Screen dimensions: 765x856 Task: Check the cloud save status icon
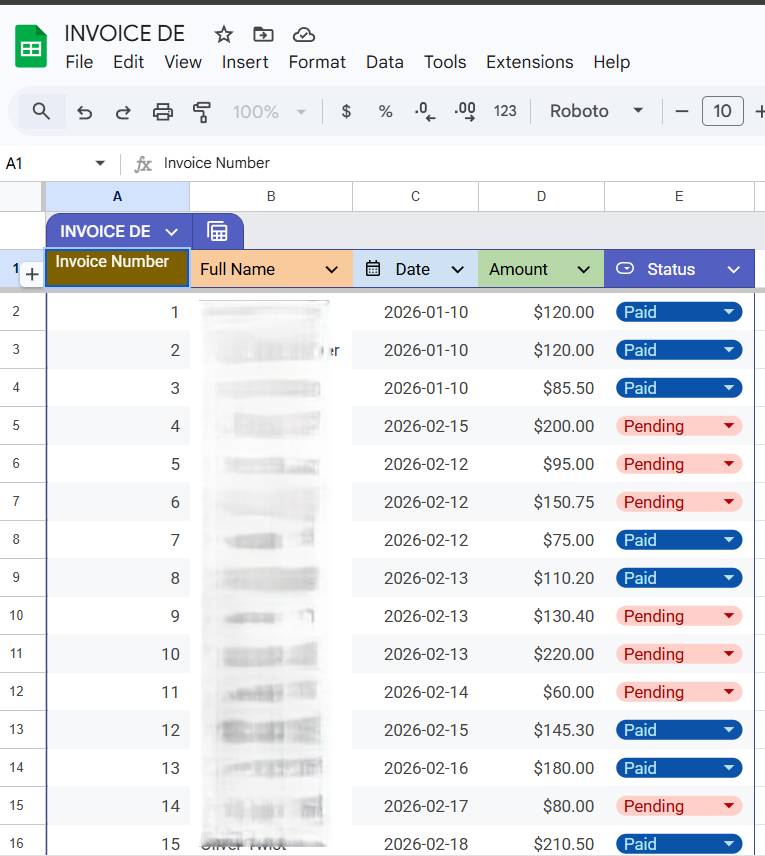pos(304,34)
